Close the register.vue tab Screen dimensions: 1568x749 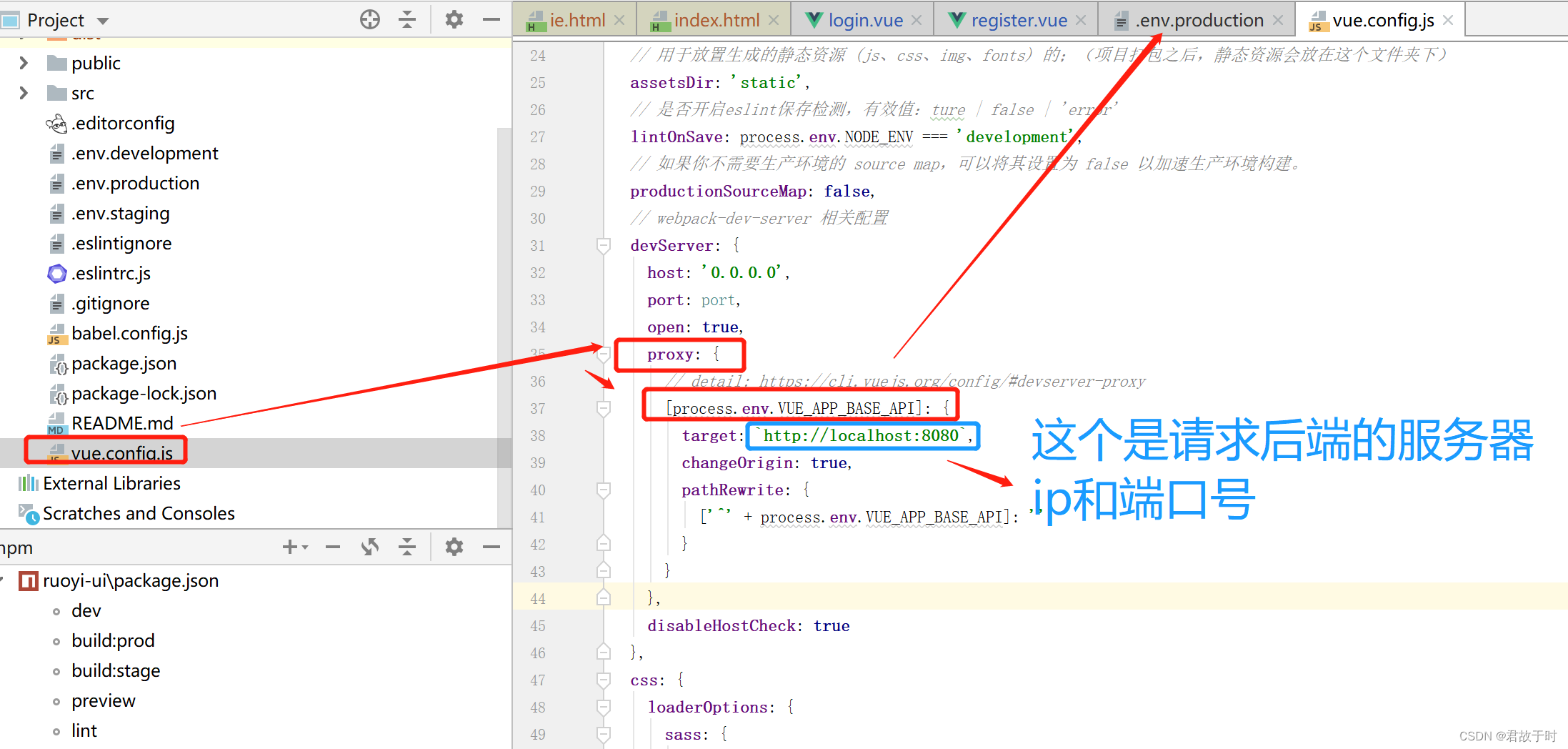pos(1081,20)
